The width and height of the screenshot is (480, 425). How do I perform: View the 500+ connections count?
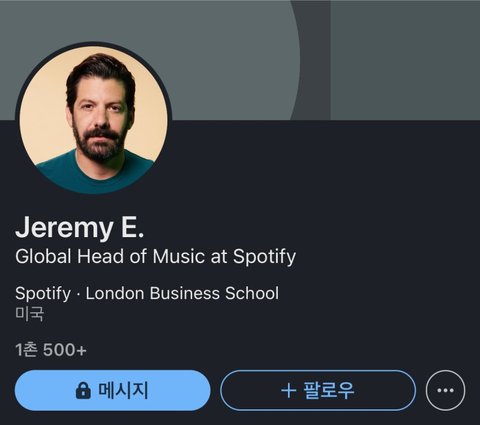(65, 350)
